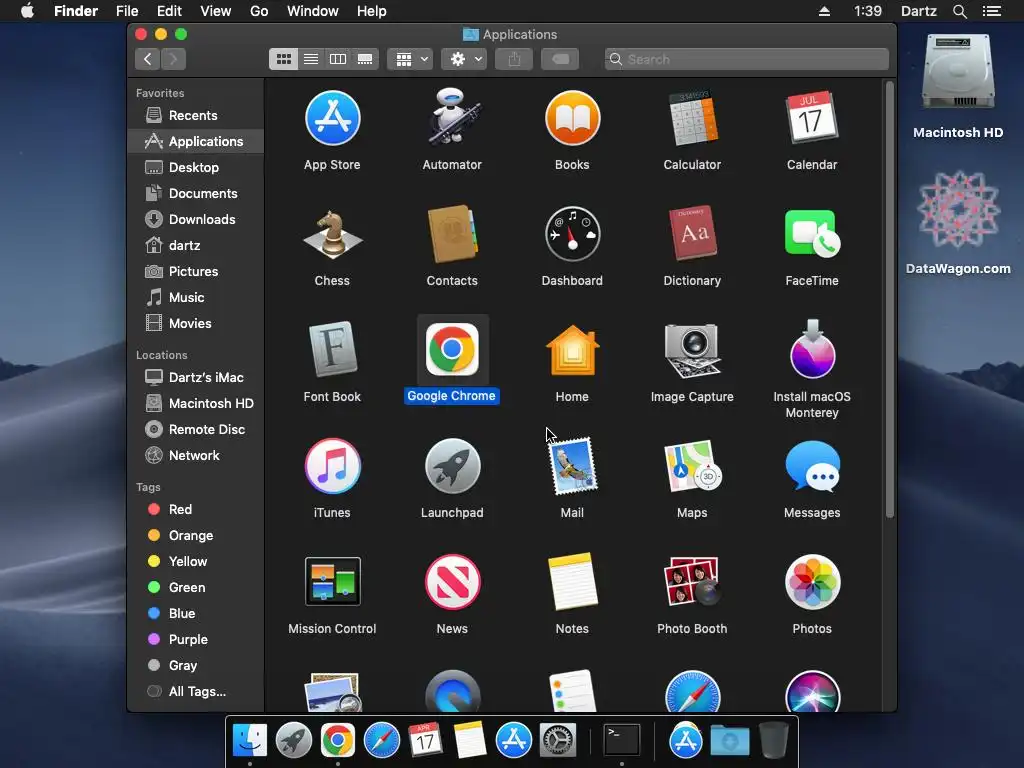The width and height of the screenshot is (1024, 768).
Task: Click the News app icon
Action: click(452, 582)
